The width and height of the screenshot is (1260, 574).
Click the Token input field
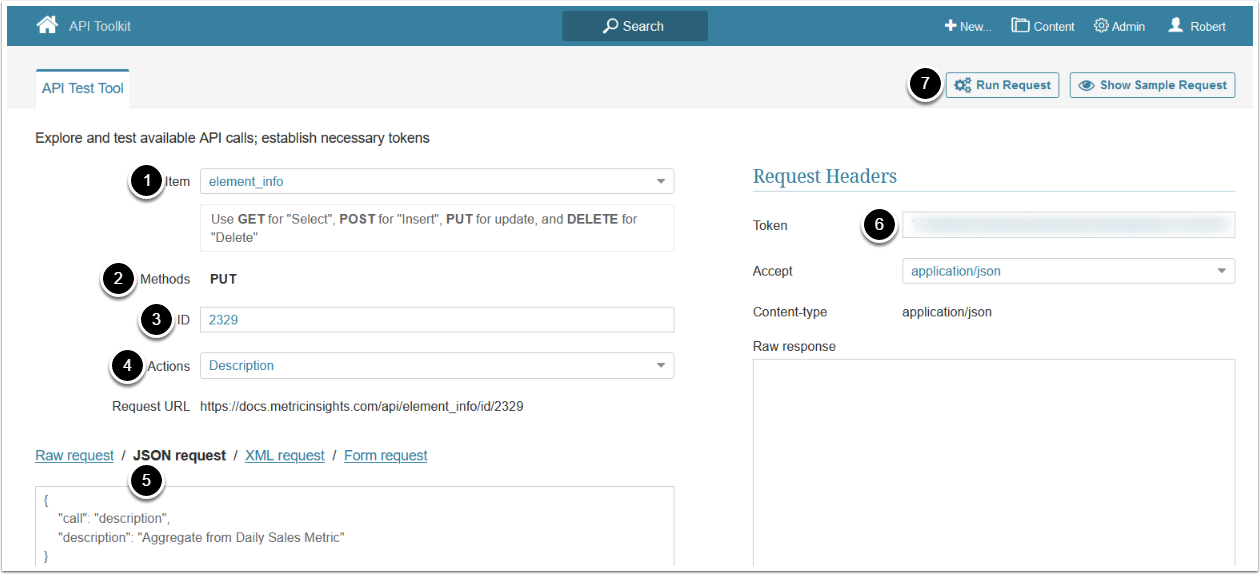pos(1068,225)
